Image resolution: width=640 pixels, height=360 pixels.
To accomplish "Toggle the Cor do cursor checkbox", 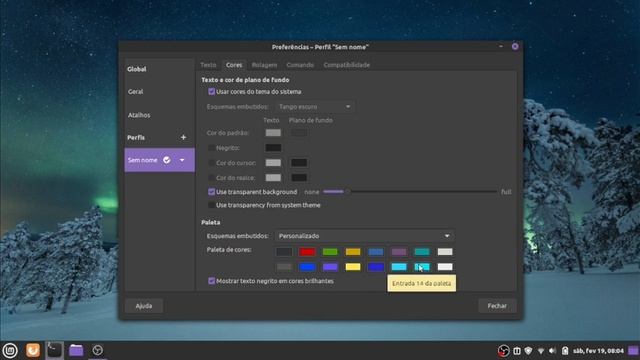I will click(211, 163).
